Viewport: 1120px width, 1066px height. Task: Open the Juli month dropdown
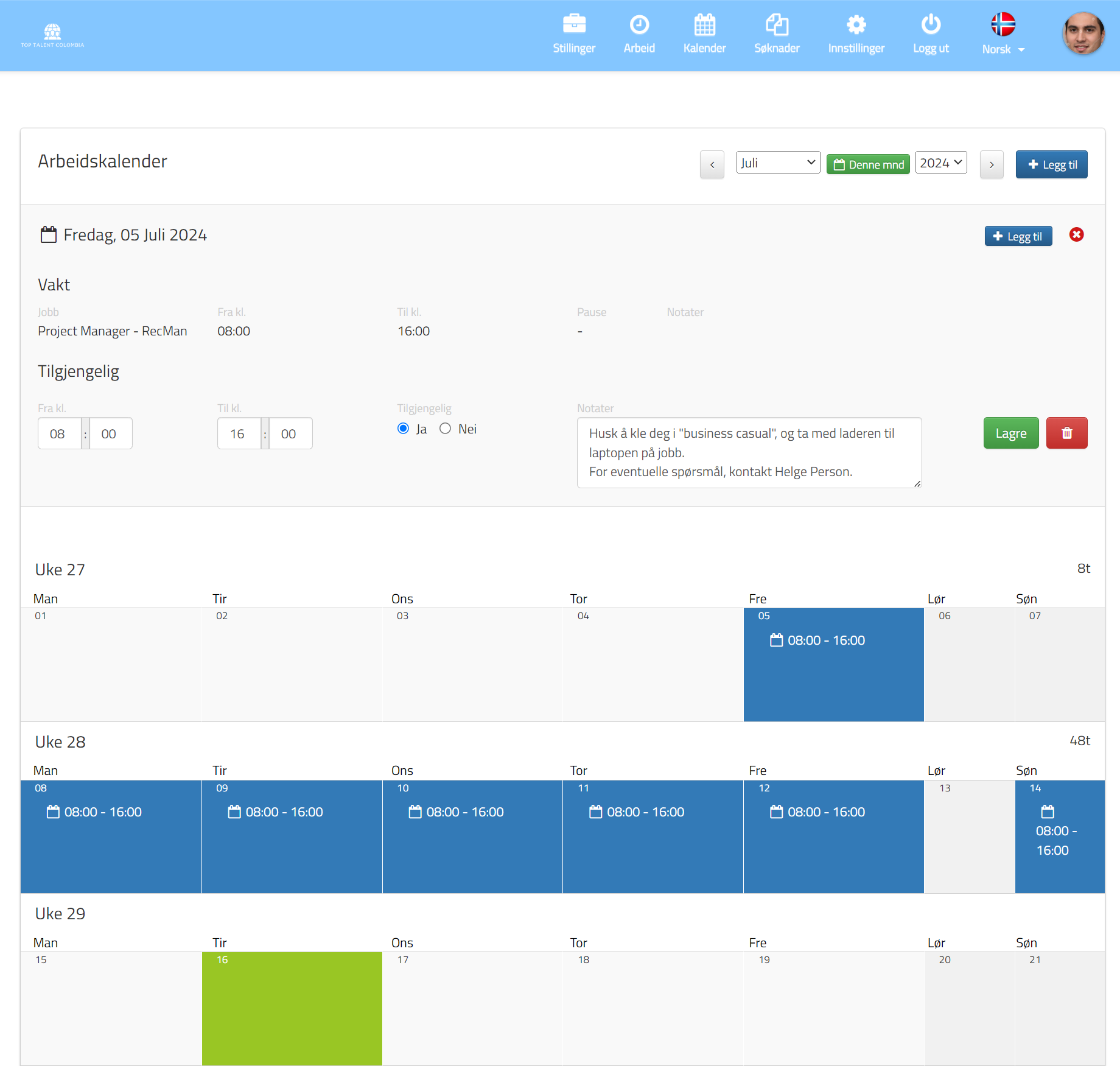click(x=777, y=163)
